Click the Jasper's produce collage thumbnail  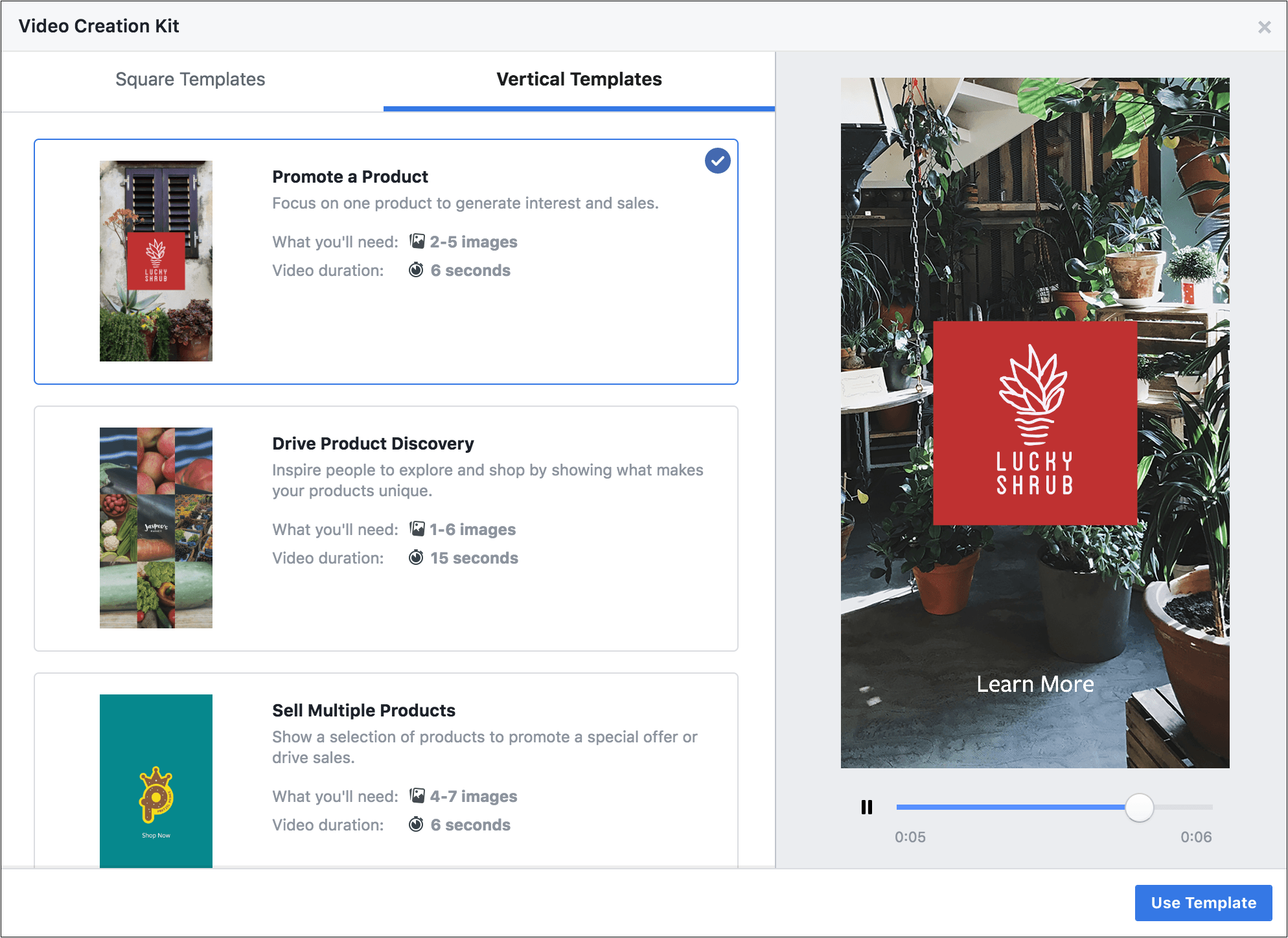(x=156, y=528)
